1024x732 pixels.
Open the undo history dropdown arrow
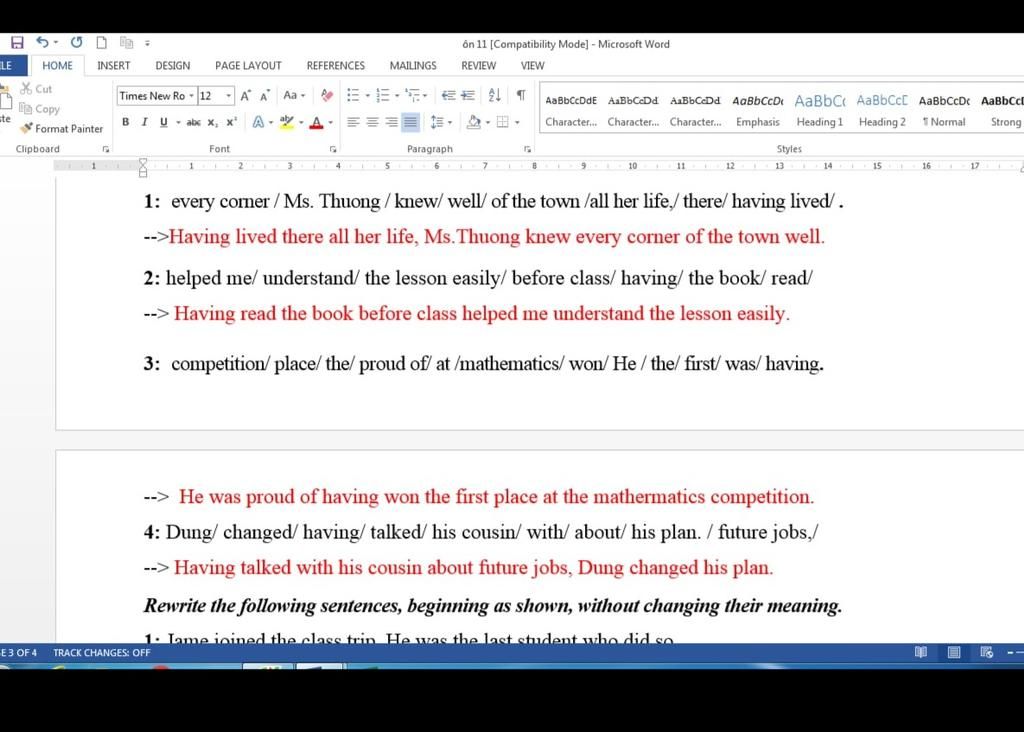click(56, 42)
